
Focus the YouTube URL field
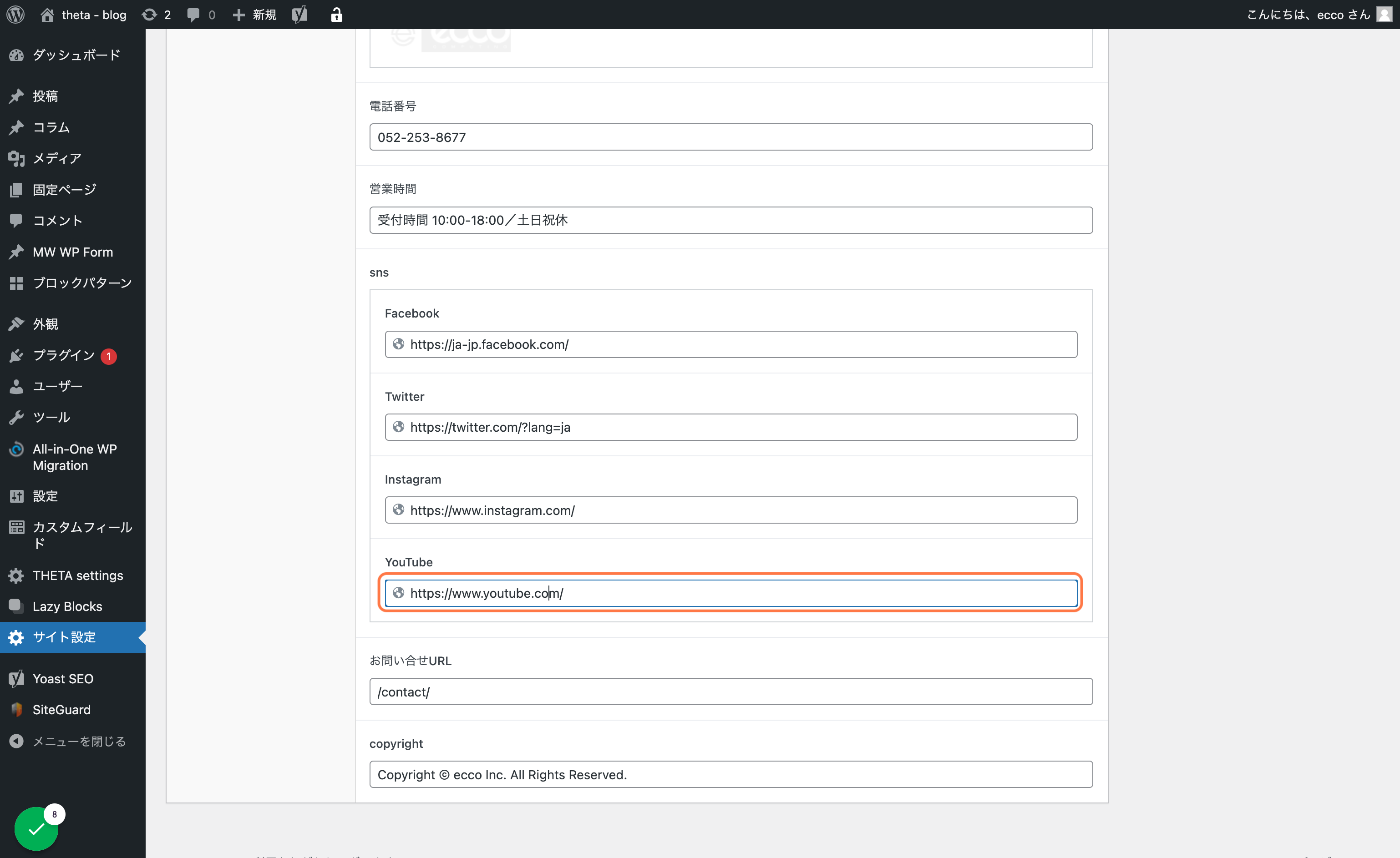tap(730, 593)
